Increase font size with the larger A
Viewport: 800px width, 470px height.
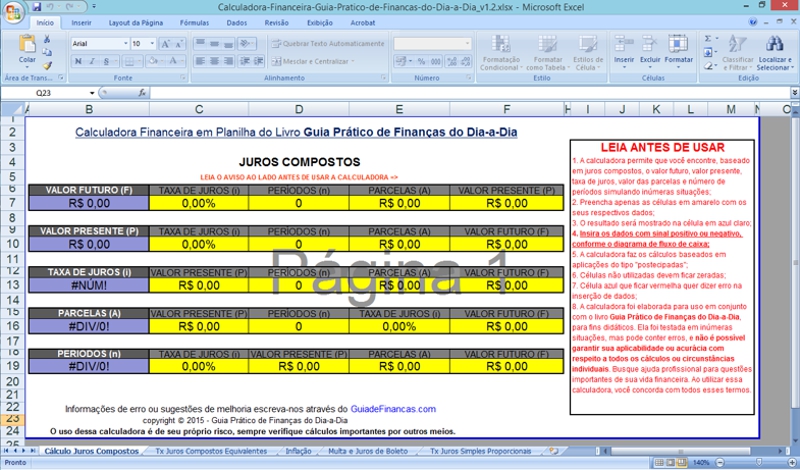[165, 44]
